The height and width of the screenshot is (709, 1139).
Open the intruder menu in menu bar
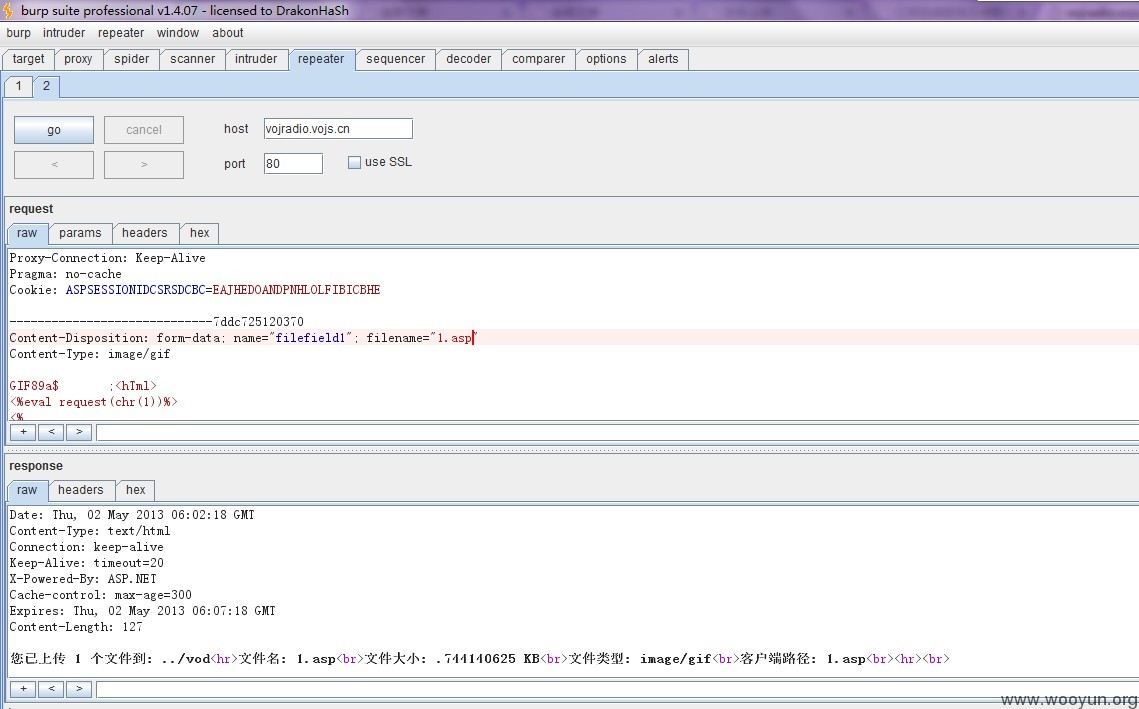click(x=64, y=33)
